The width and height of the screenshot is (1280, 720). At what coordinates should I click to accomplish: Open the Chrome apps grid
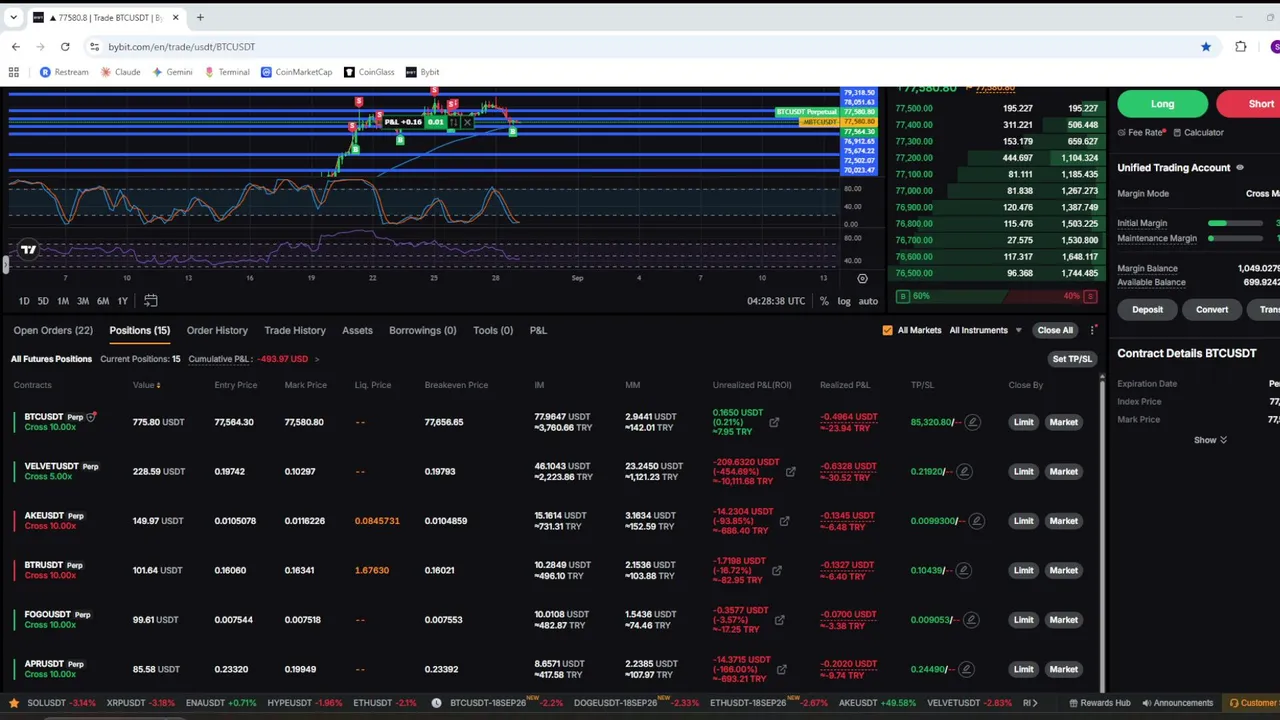point(14,72)
